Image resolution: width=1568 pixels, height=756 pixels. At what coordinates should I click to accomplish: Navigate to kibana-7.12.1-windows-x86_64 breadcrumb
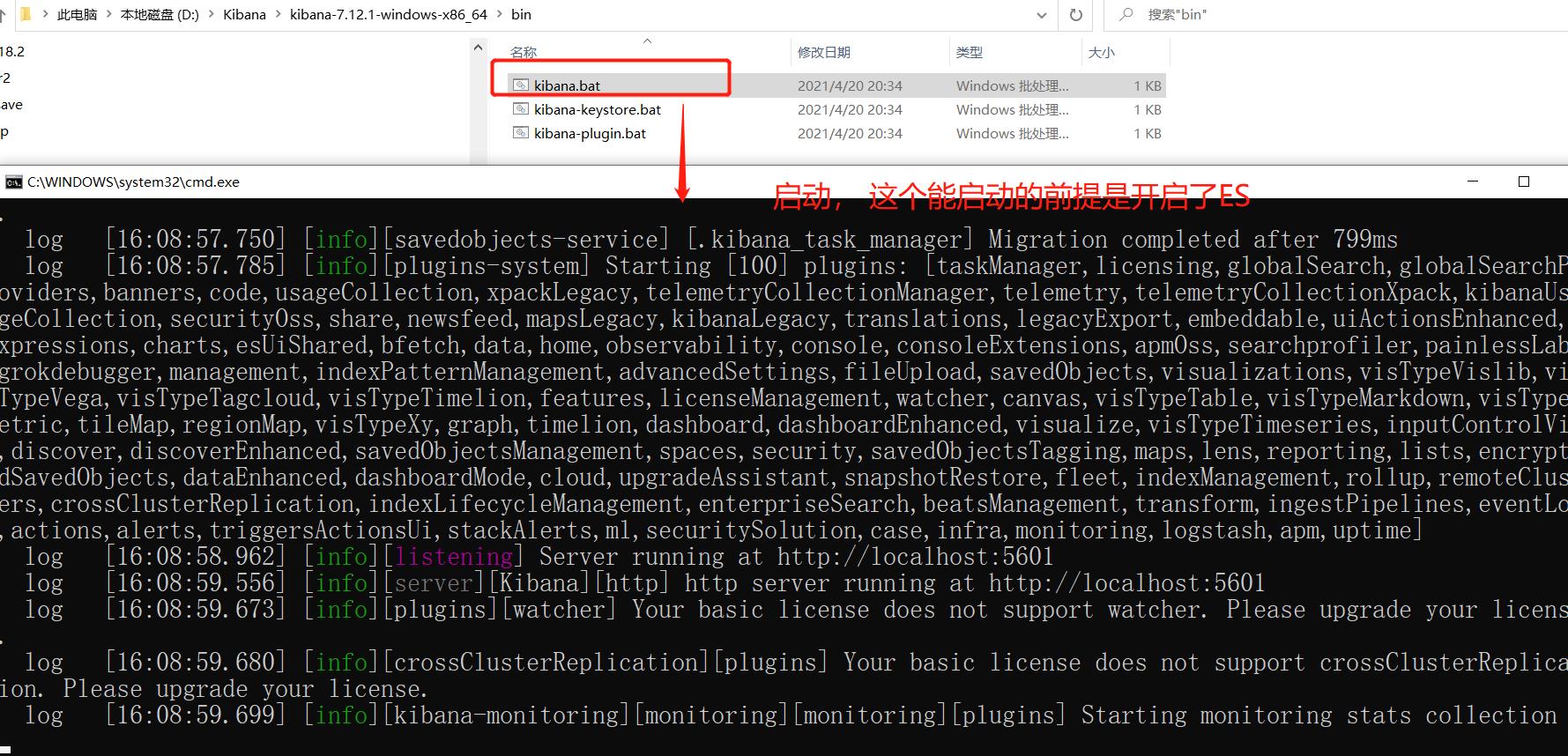(389, 15)
